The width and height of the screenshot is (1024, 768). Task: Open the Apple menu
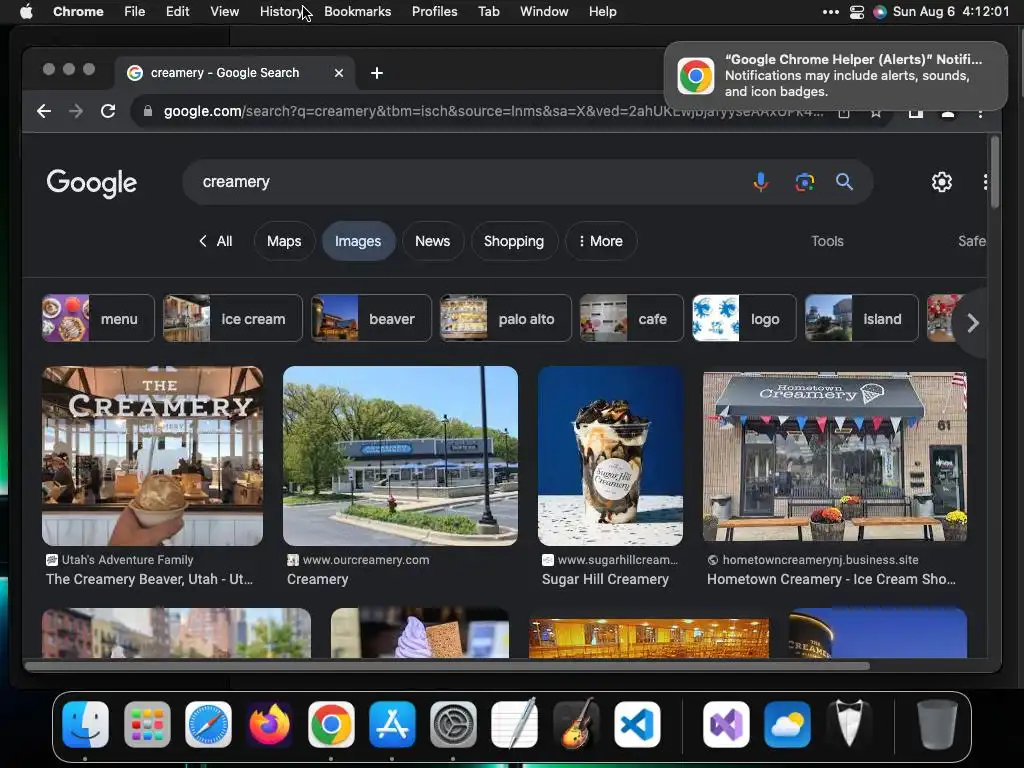[x=26, y=11]
